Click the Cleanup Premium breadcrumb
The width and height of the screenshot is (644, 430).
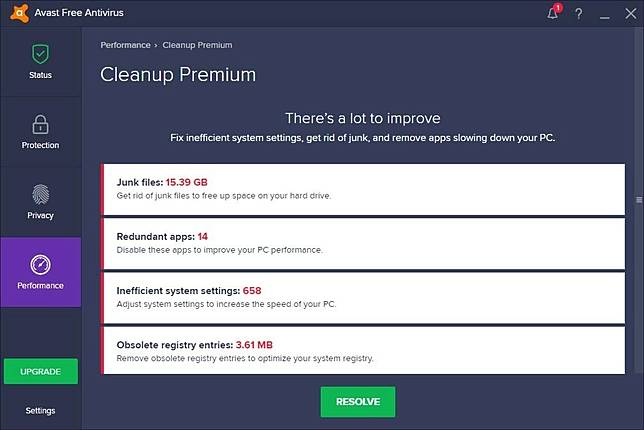197,45
